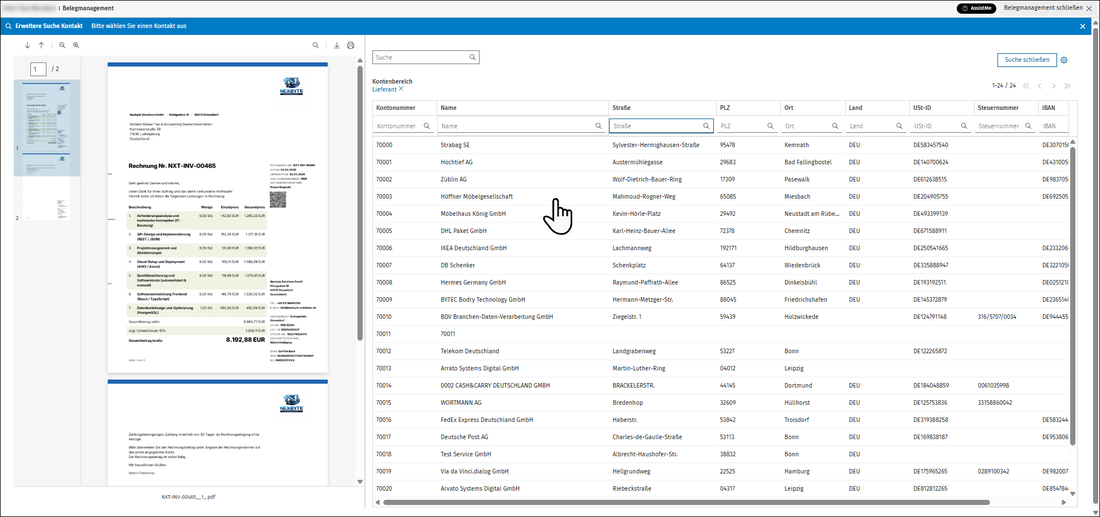Close the Erweiterte Suche Kontakt bar

click(1082, 26)
